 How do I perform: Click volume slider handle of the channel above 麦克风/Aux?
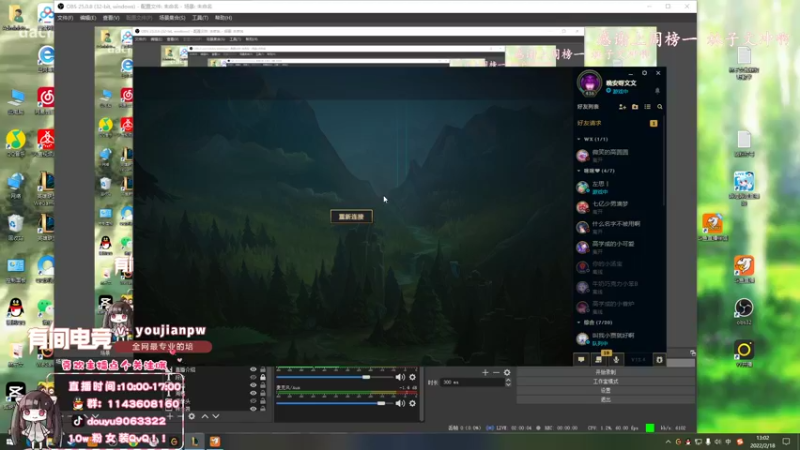(x=366, y=377)
